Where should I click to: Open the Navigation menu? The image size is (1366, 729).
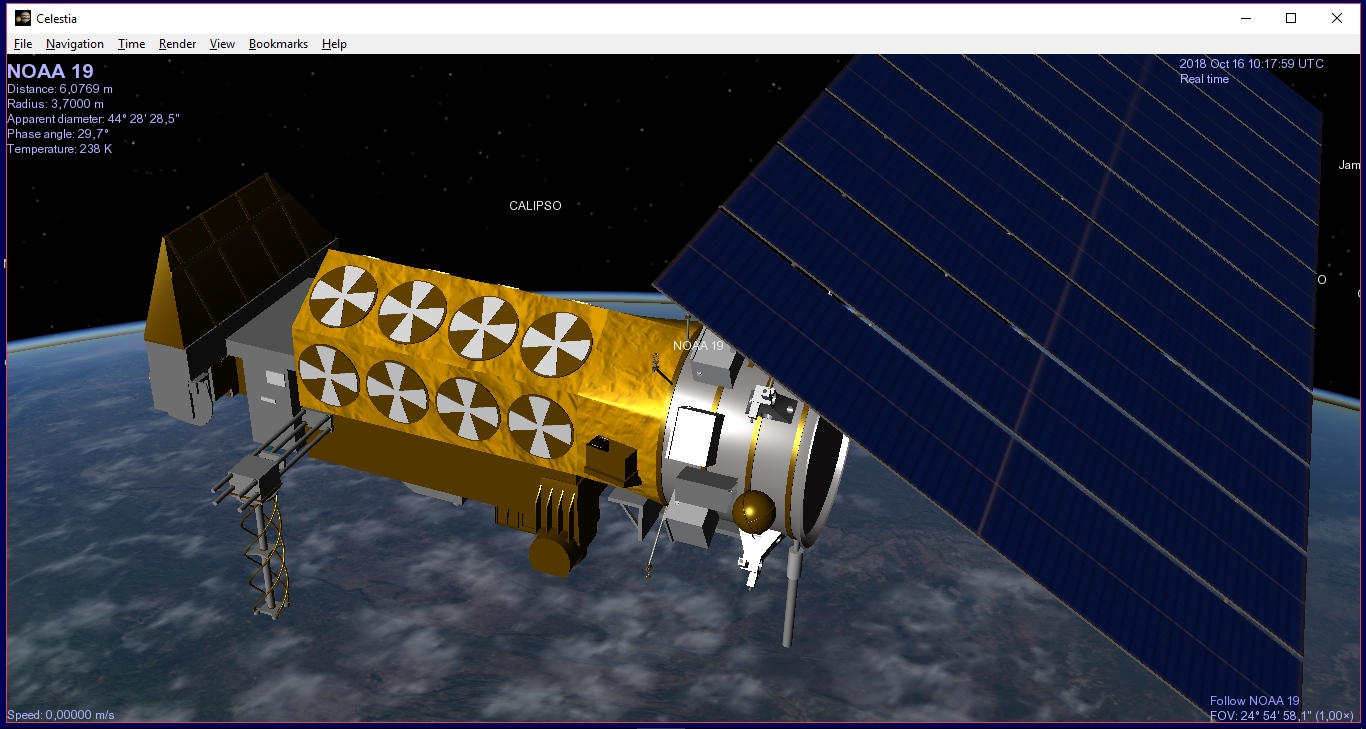[x=75, y=44]
